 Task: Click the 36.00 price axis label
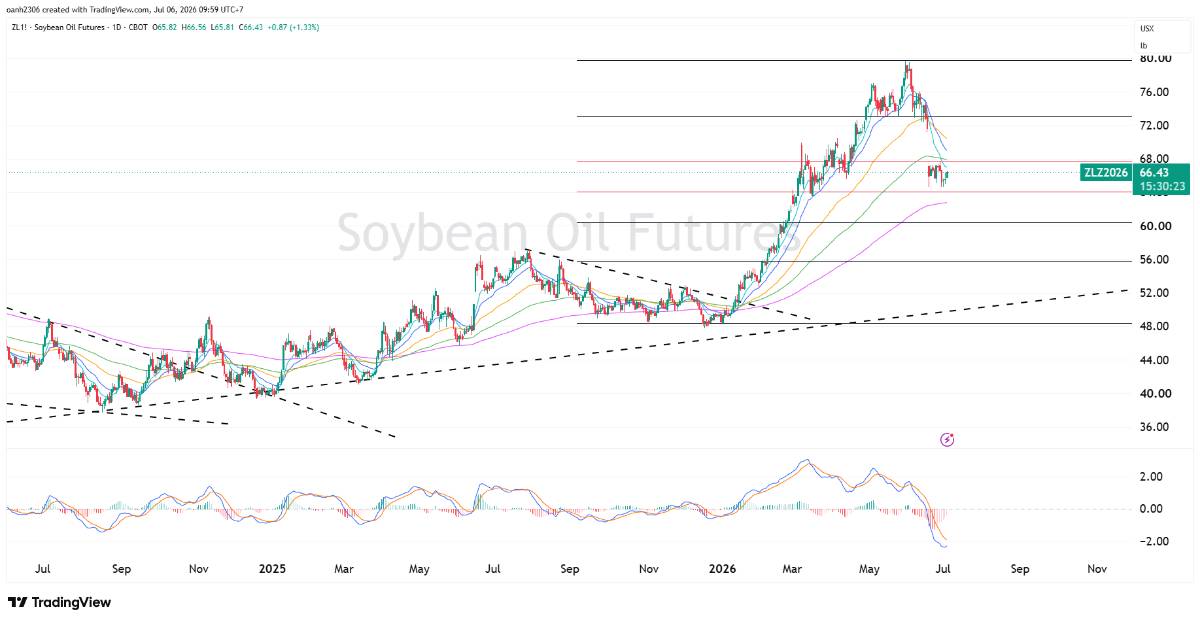[1154, 427]
